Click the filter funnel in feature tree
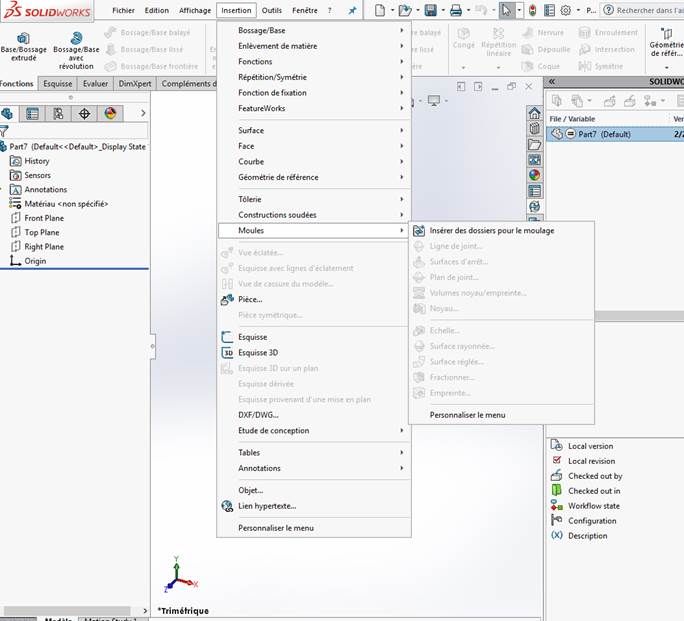Screen dimensions: 684x621 [x=5, y=131]
